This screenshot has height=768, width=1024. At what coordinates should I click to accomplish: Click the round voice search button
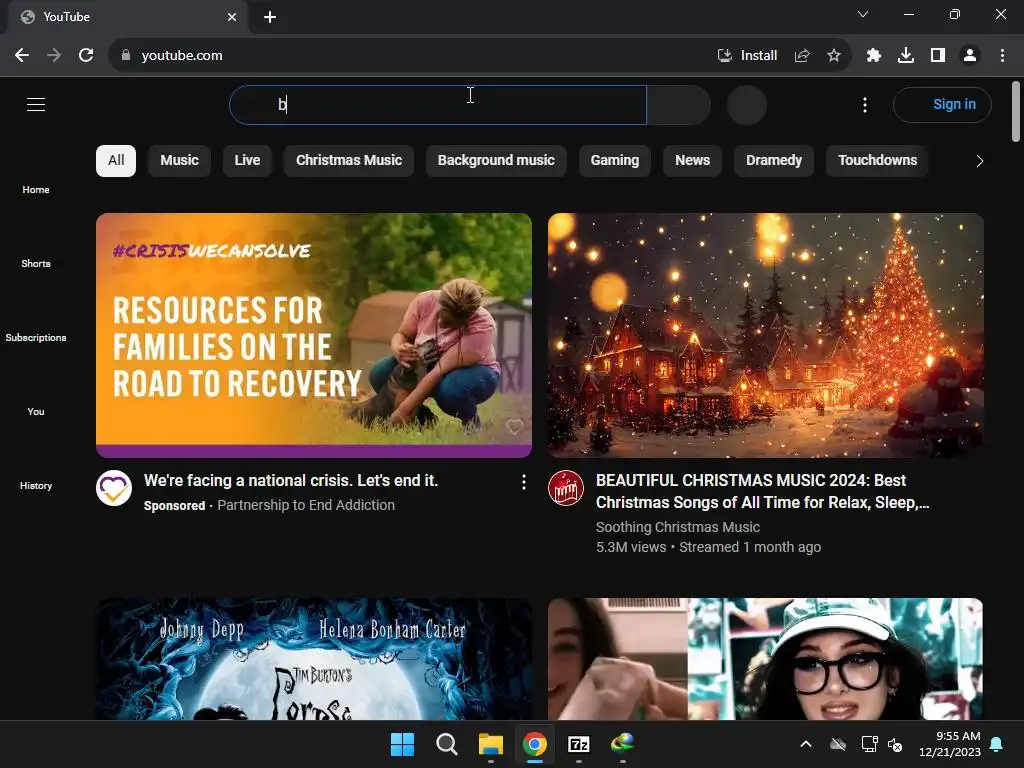(746, 104)
